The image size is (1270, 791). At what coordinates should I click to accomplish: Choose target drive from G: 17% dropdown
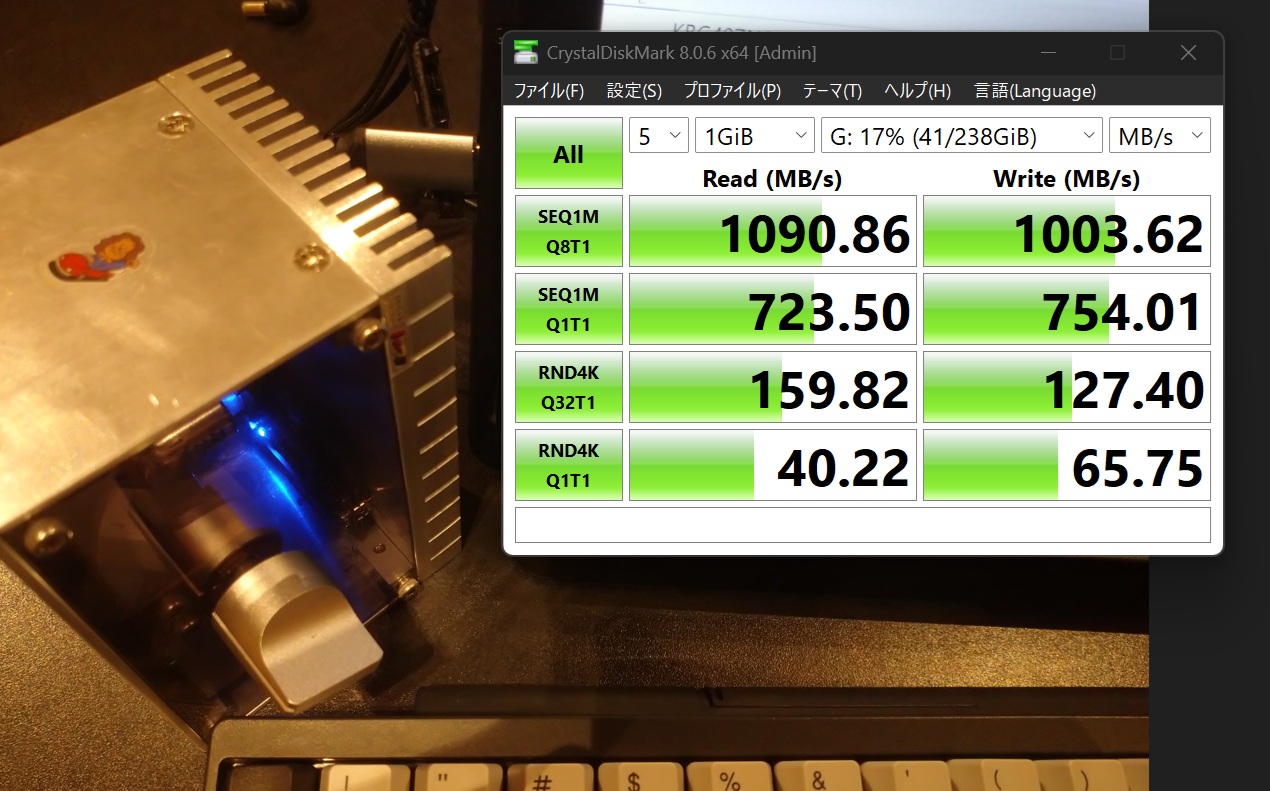[x=961, y=136]
